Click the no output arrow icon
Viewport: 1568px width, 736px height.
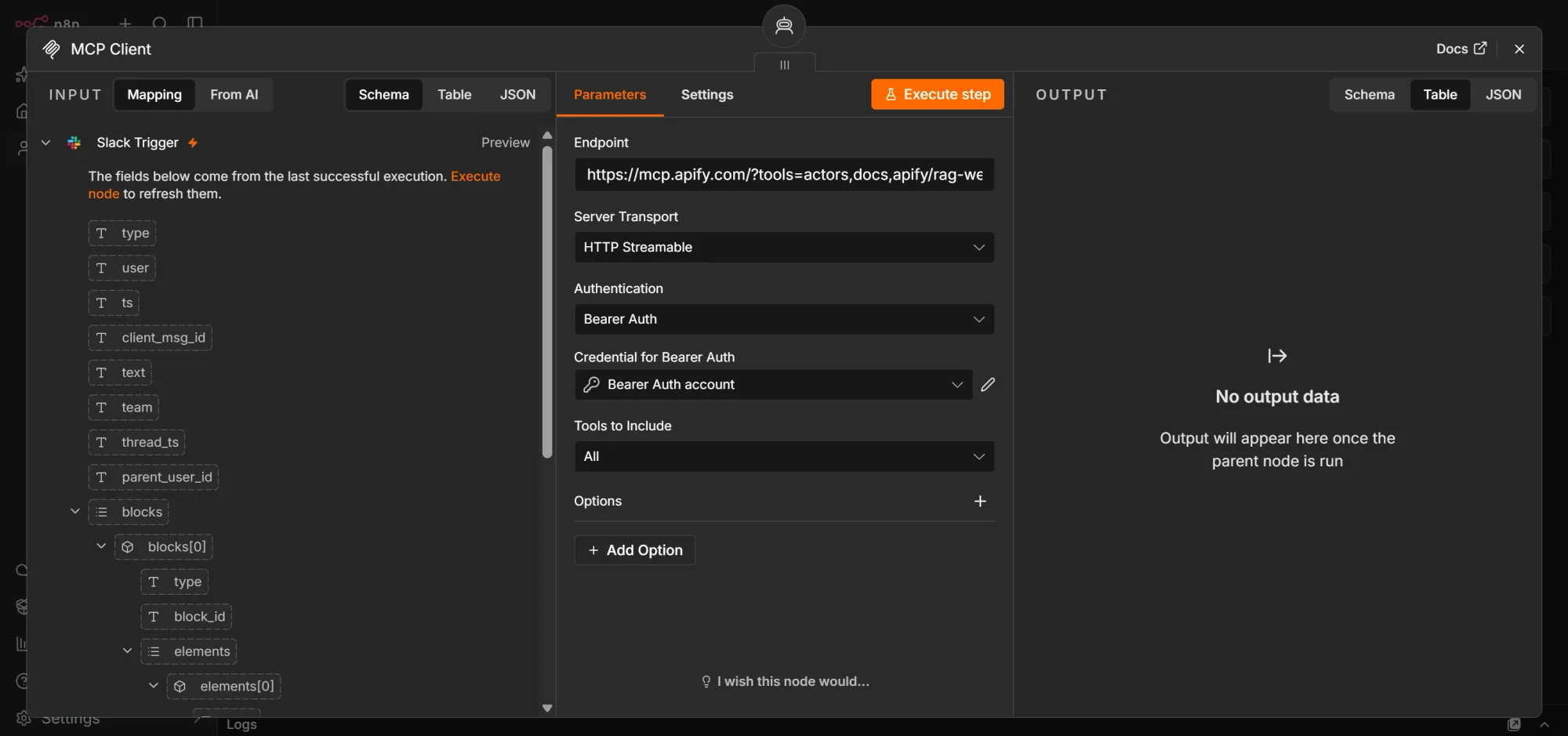1277,356
